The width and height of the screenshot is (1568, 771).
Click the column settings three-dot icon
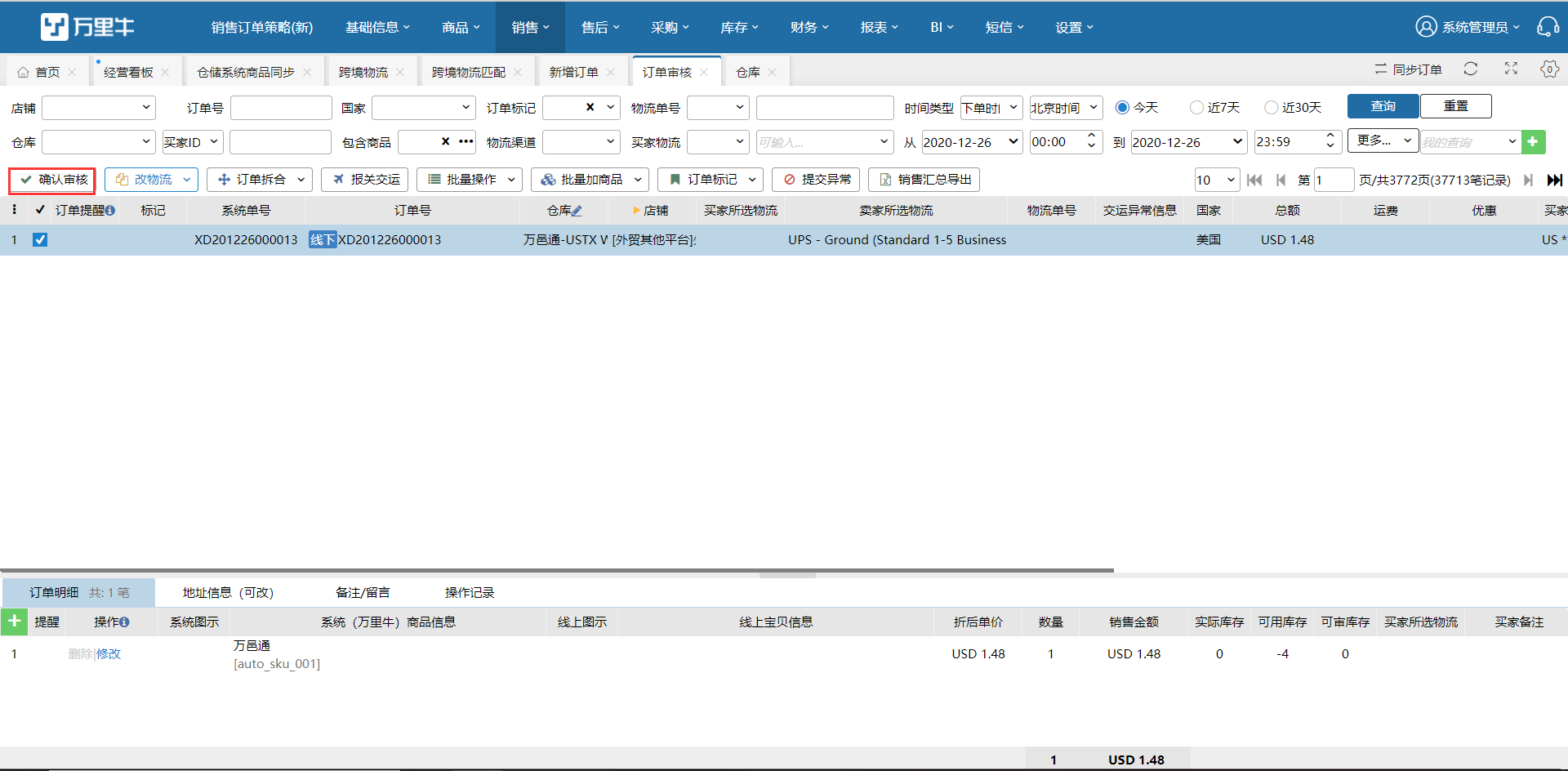coord(14,210)
